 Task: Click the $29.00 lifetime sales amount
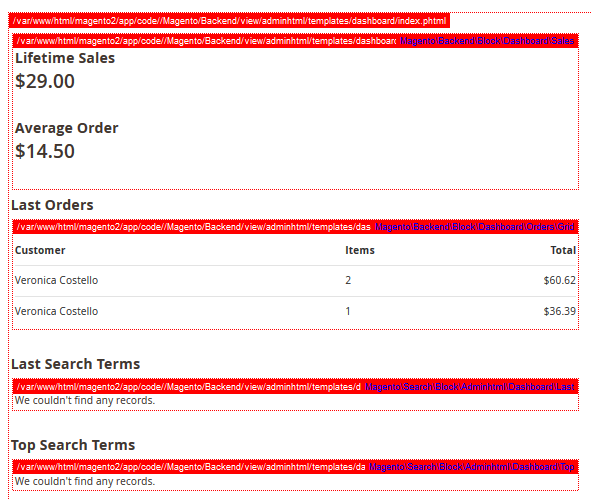coord(45,81)
